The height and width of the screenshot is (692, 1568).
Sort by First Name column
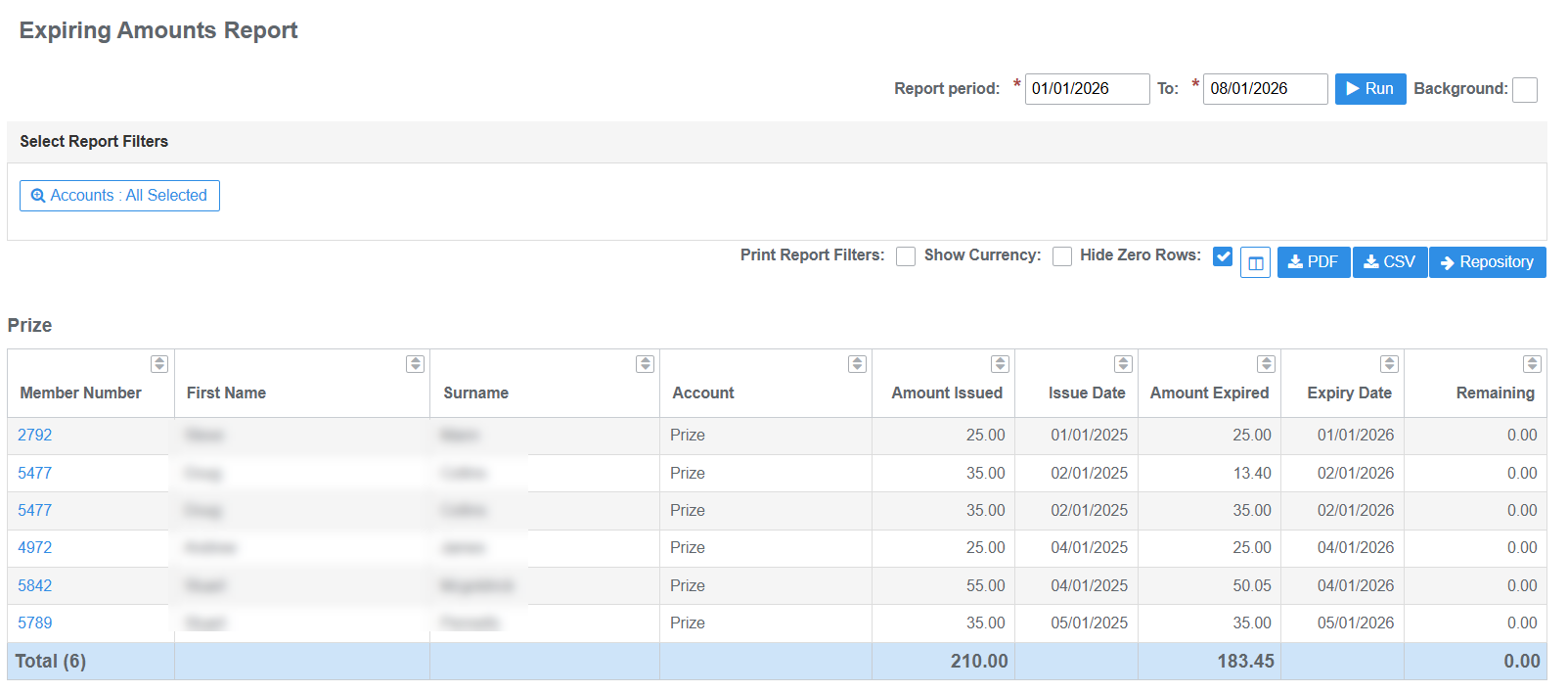(415, 364)
